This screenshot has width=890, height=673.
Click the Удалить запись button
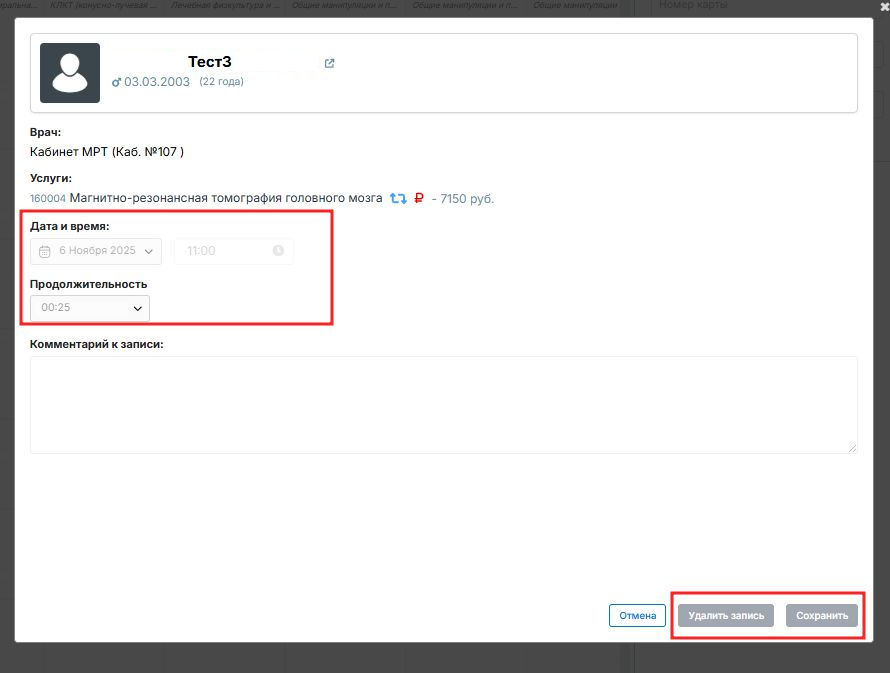[726, 616]
